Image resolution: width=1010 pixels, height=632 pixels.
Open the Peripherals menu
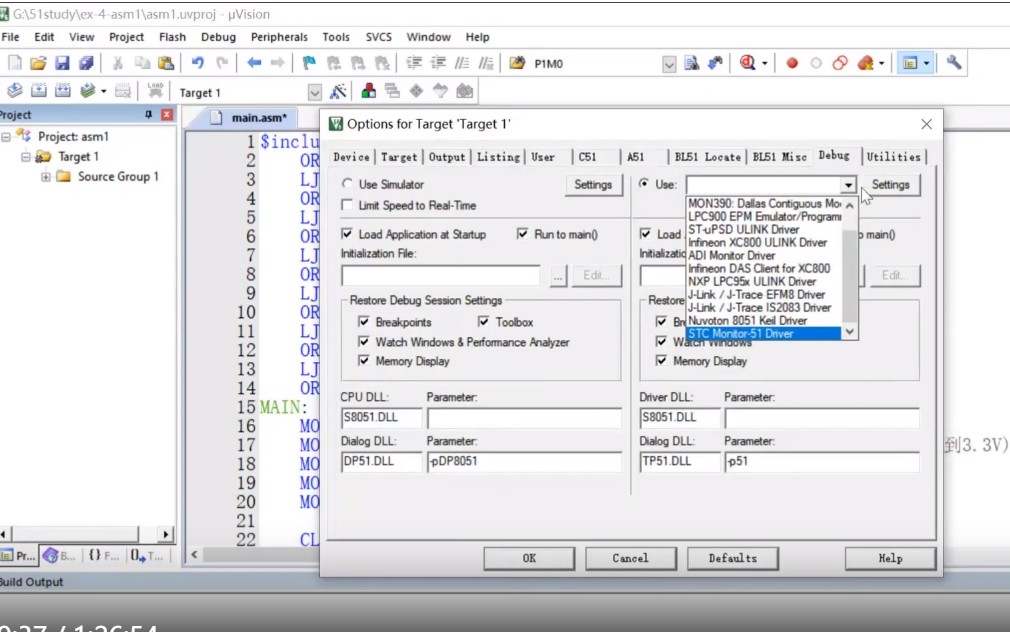(x=279, y=37)
